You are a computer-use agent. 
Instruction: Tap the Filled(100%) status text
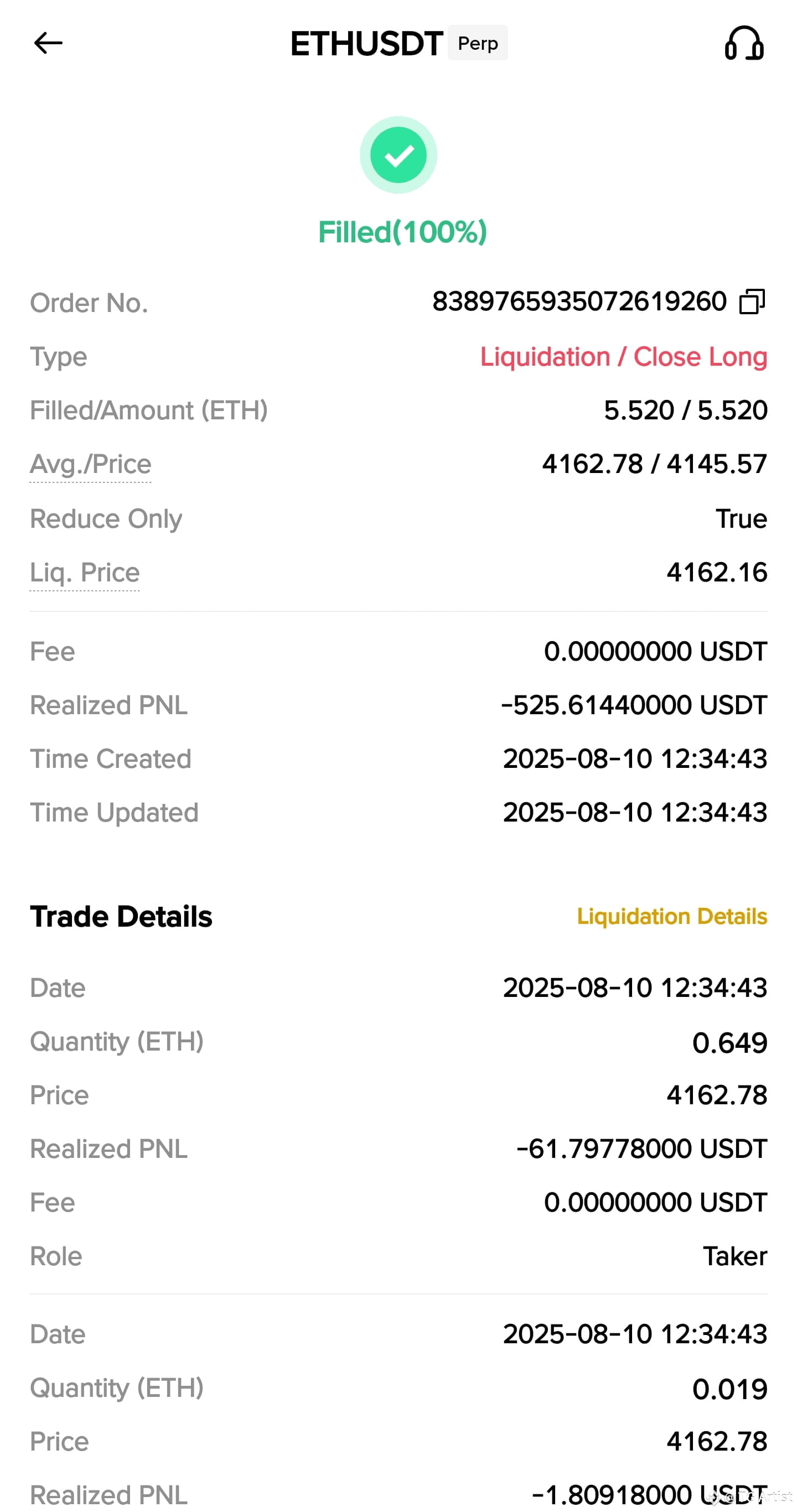(x=402, y=232)
